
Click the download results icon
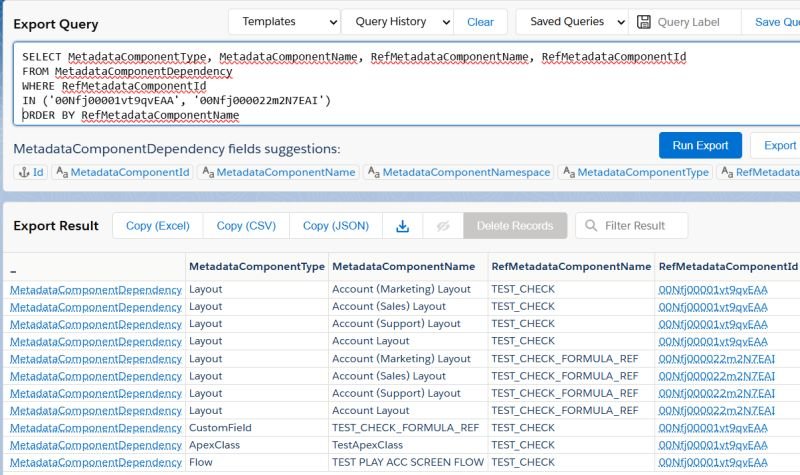click(403, 226)
